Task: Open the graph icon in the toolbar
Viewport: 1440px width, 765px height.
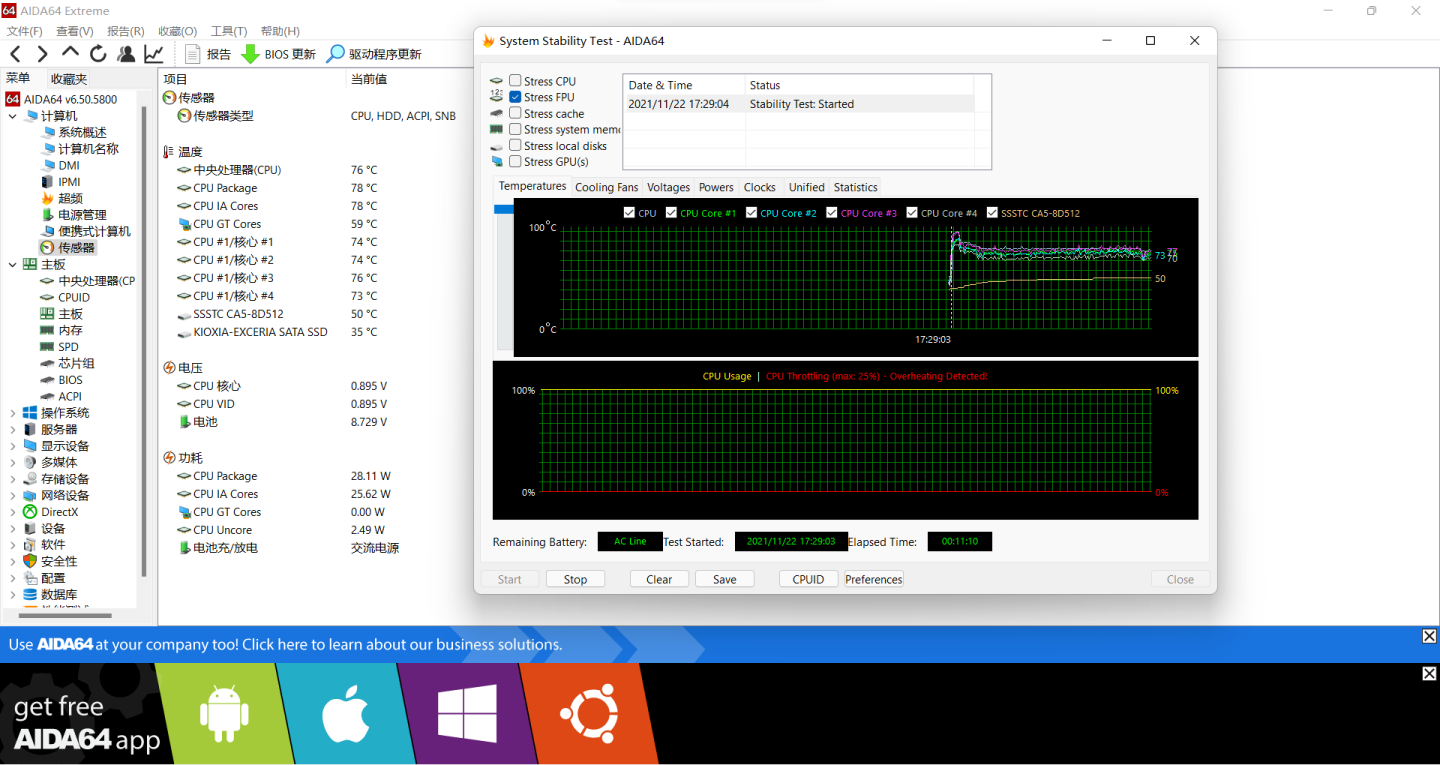Action: [154, 54]
